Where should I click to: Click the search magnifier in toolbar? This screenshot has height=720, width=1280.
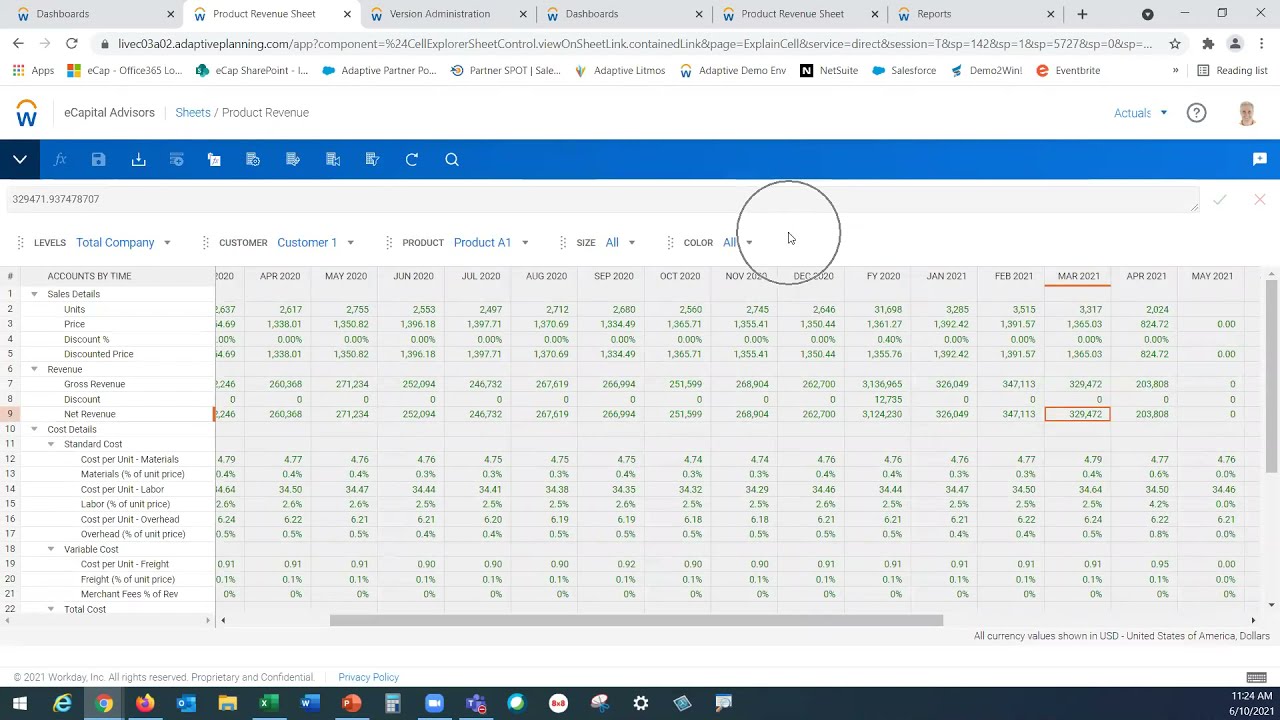(x=452, y=159)
